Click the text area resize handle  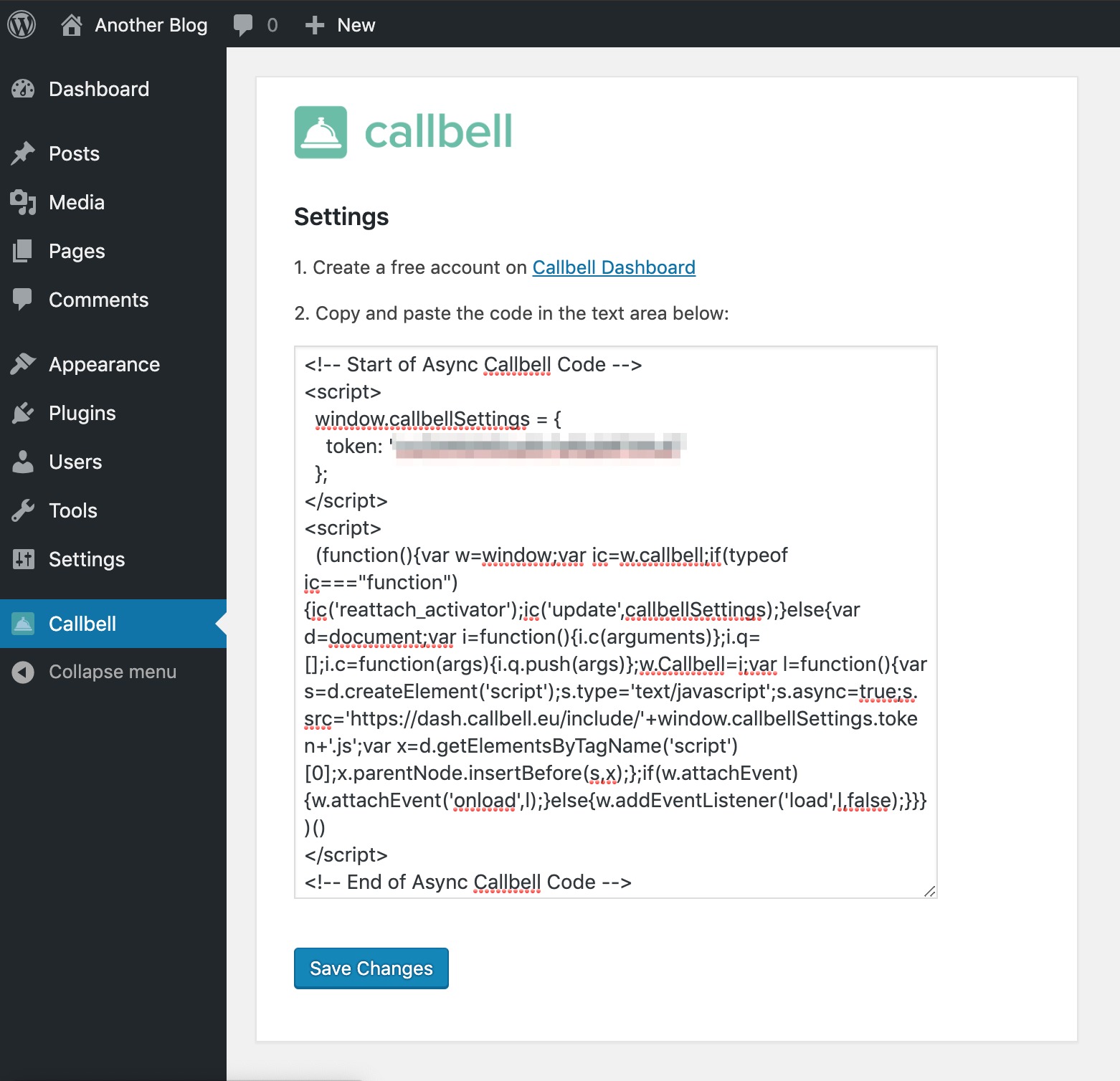(929, 891)
